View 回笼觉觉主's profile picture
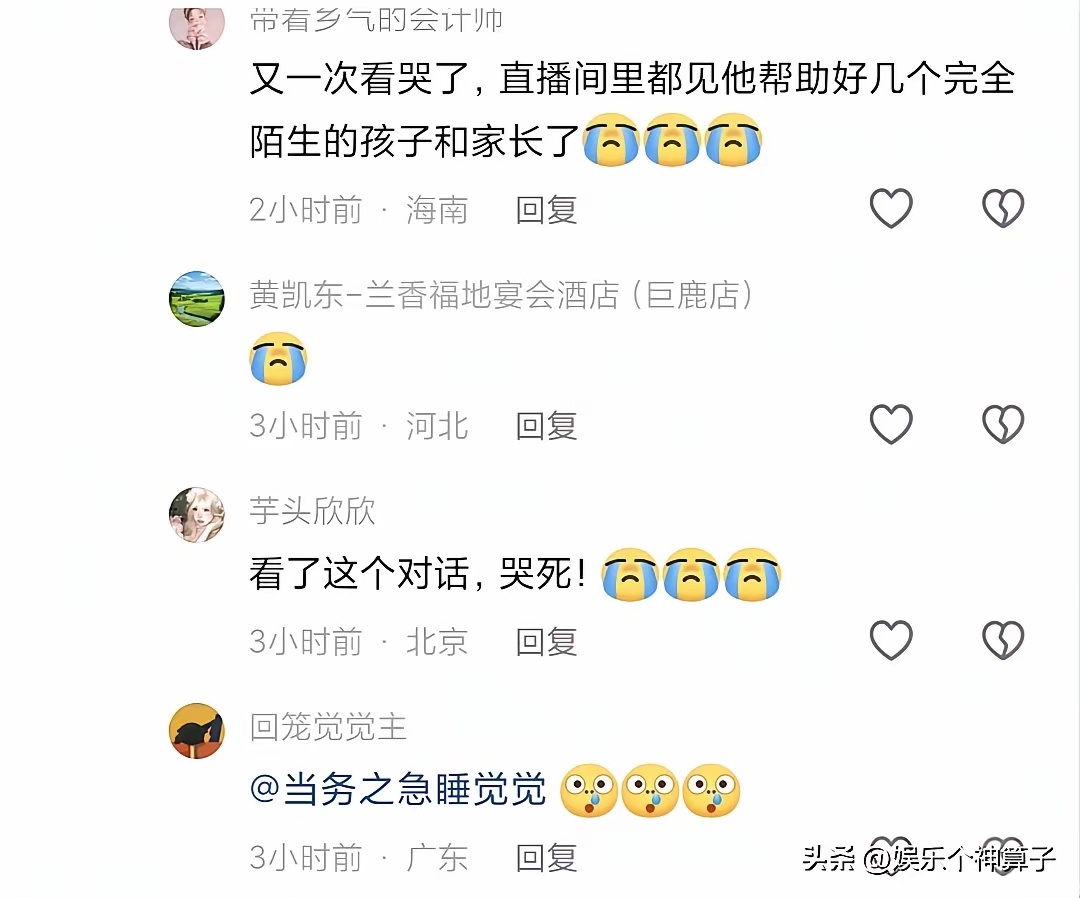This screenshot has height=898, width=1080. tap(197, 731)
